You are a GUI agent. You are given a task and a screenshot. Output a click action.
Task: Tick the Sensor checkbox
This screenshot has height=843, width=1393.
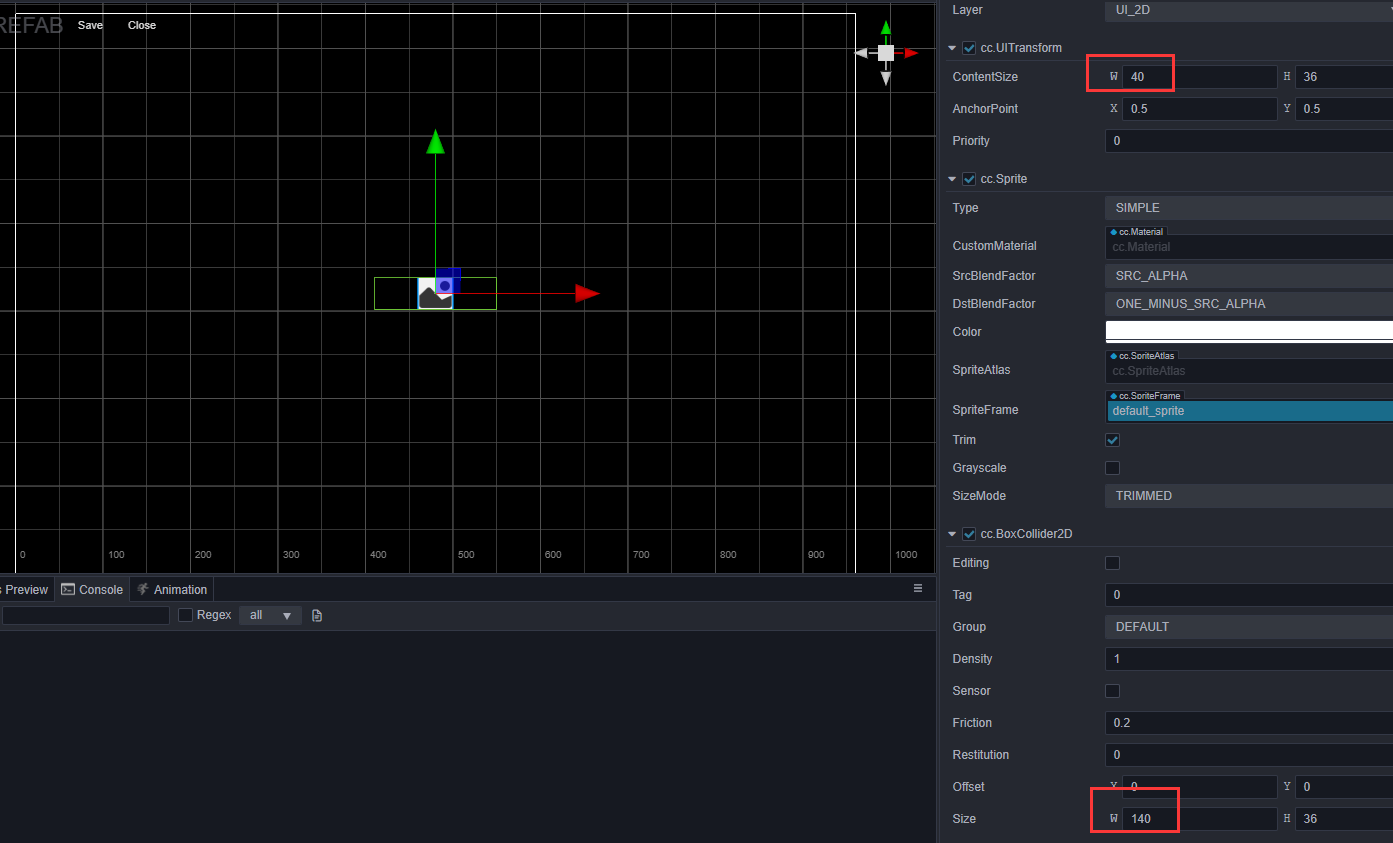1112,691
